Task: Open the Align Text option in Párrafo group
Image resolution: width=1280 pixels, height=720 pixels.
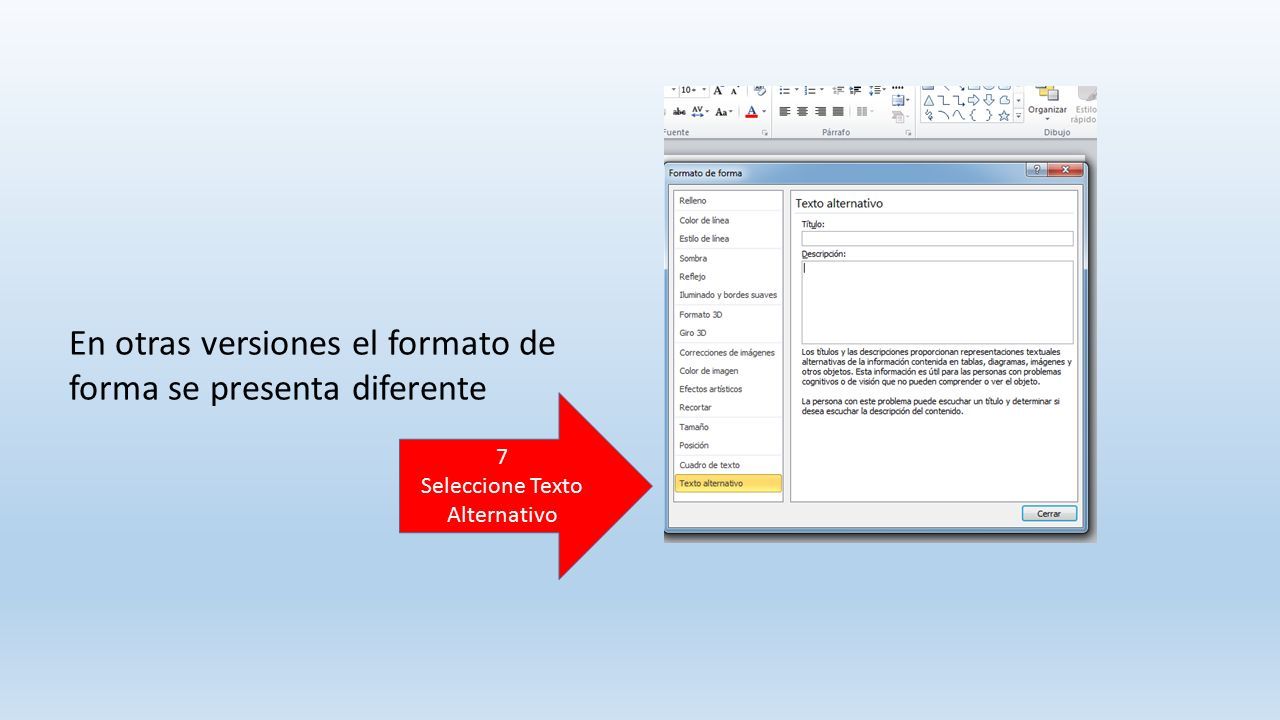Action: coord(900,101)
